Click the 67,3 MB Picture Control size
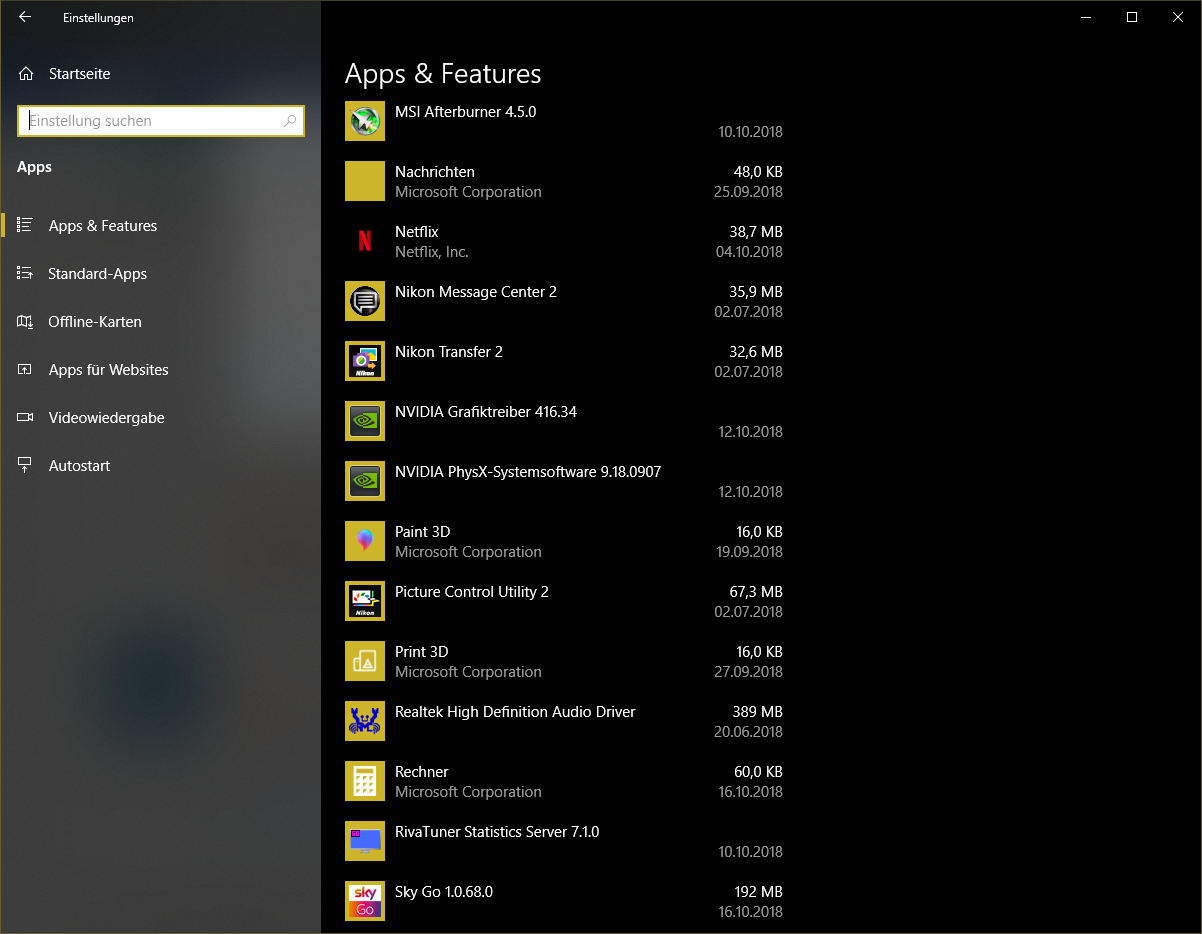The image size is (1202, 934). coord(756,592)
